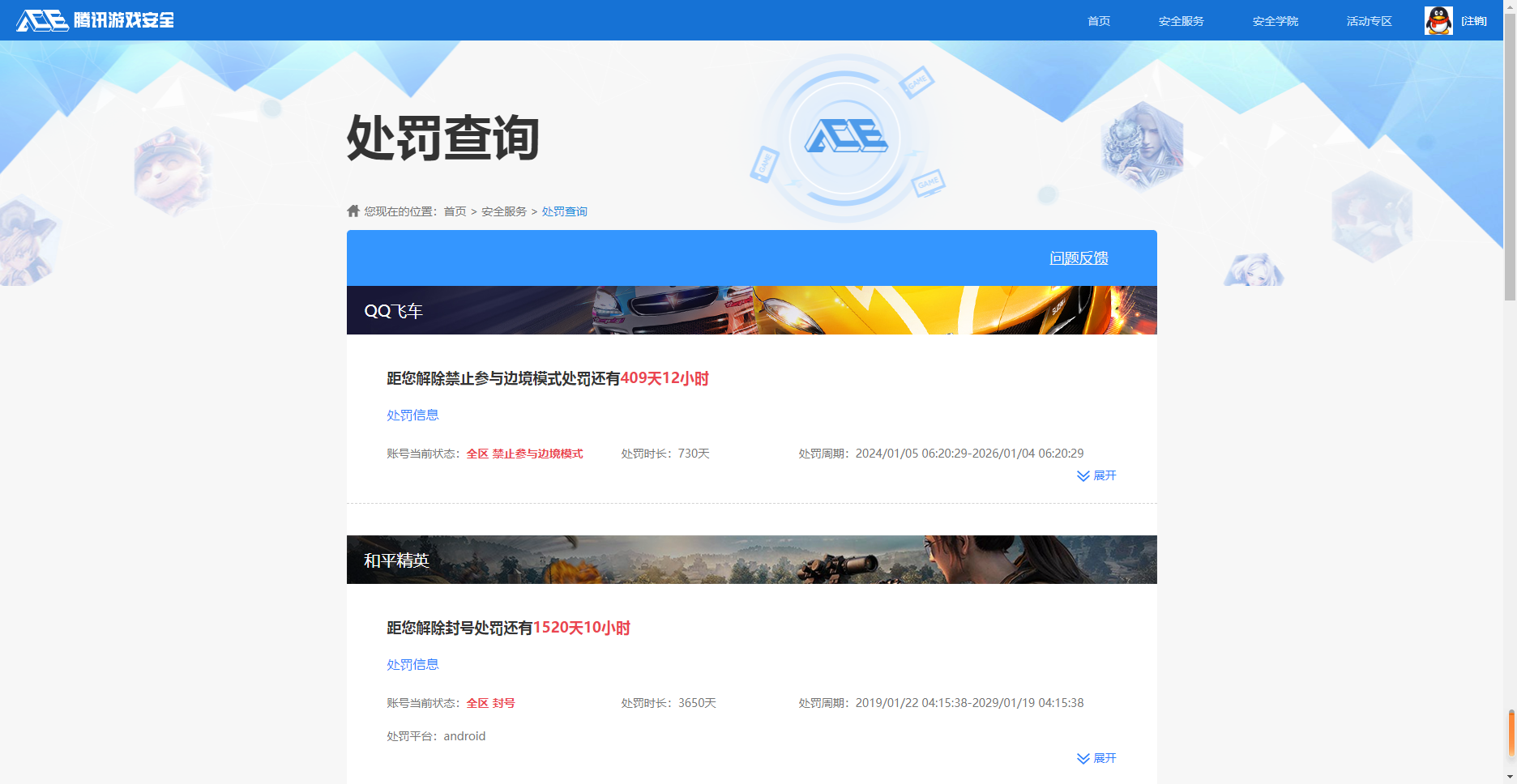The image size is (1517, 784).
Task: Open the 问题反馈 feedback link
Action: pyautogui.click(x=1079, y=258)
